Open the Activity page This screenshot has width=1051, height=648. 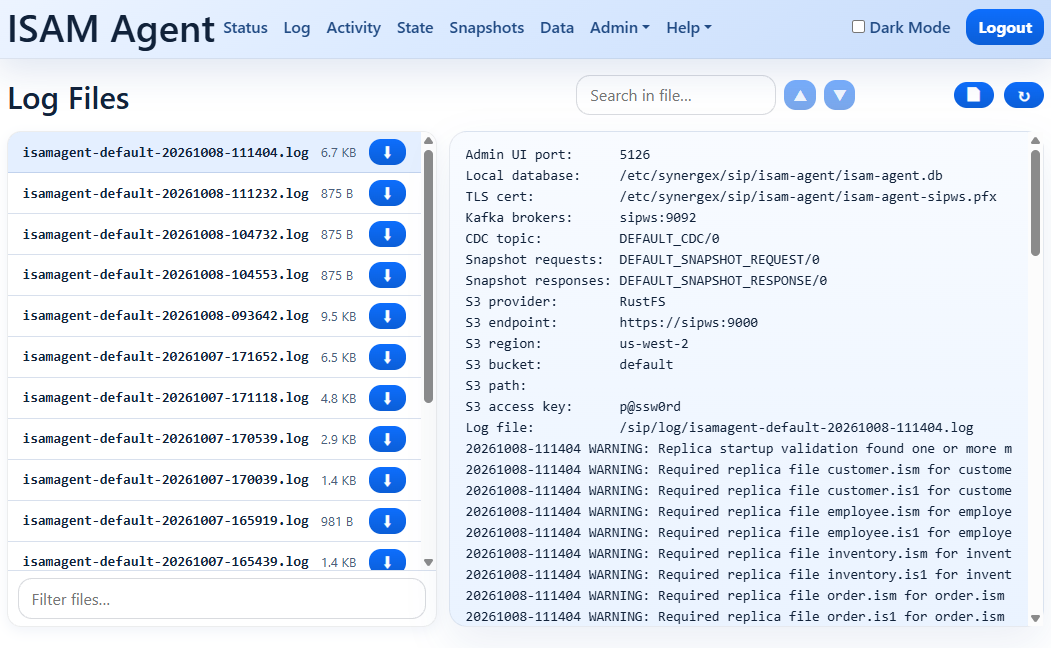[x=353, y=27]
